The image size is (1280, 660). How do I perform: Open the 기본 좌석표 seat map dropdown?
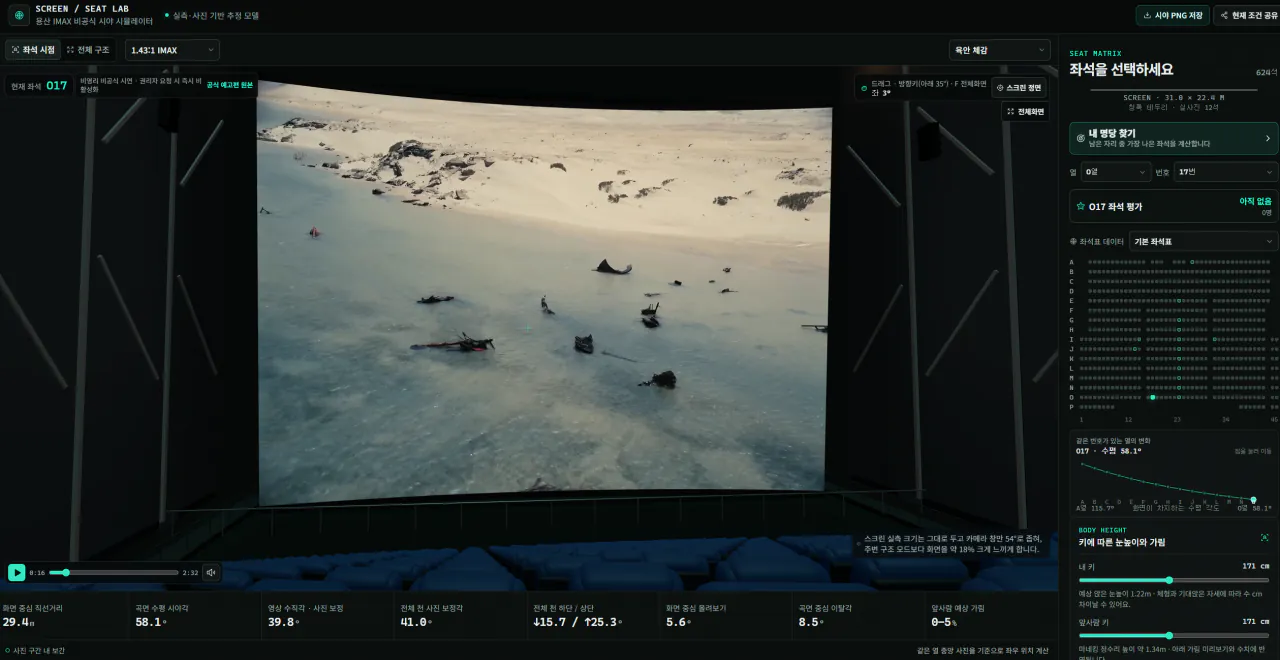click(1203, 241)
